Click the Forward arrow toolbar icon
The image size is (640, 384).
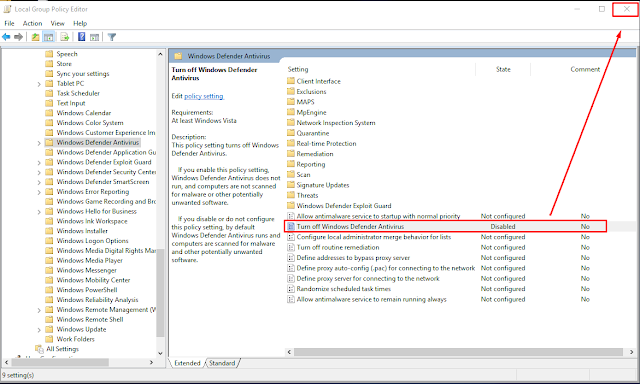(18, 37)
